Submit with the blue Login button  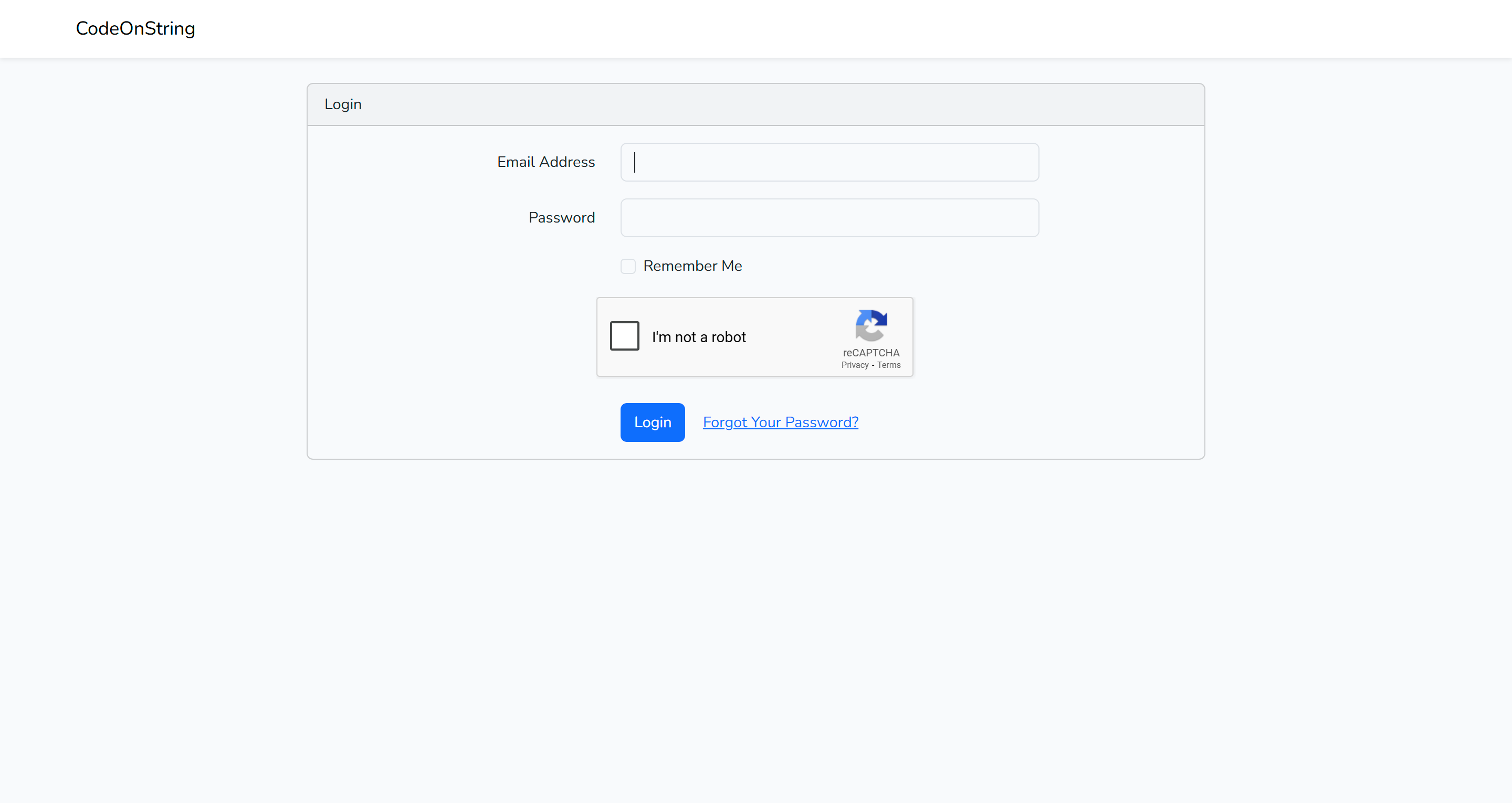[x=652, y=422]
